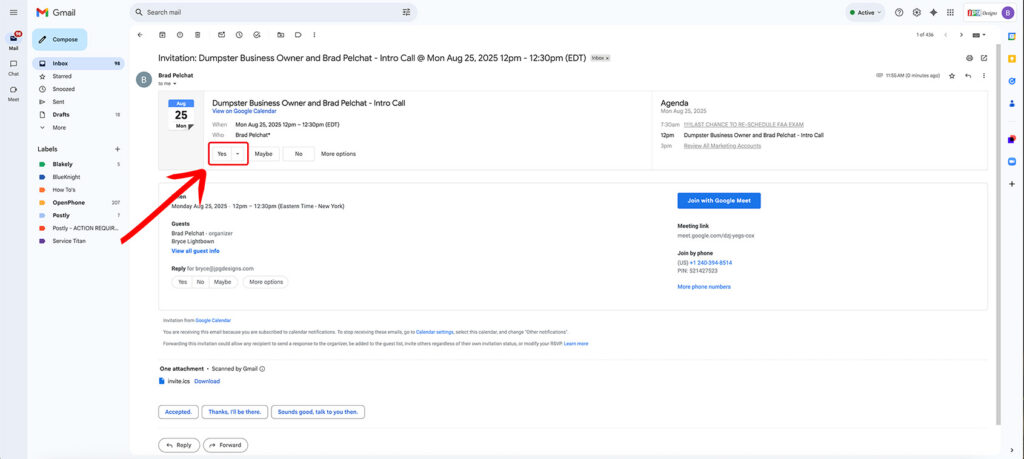Open the Drafts folder
The image size is (1024, 459).
point(61,115)
